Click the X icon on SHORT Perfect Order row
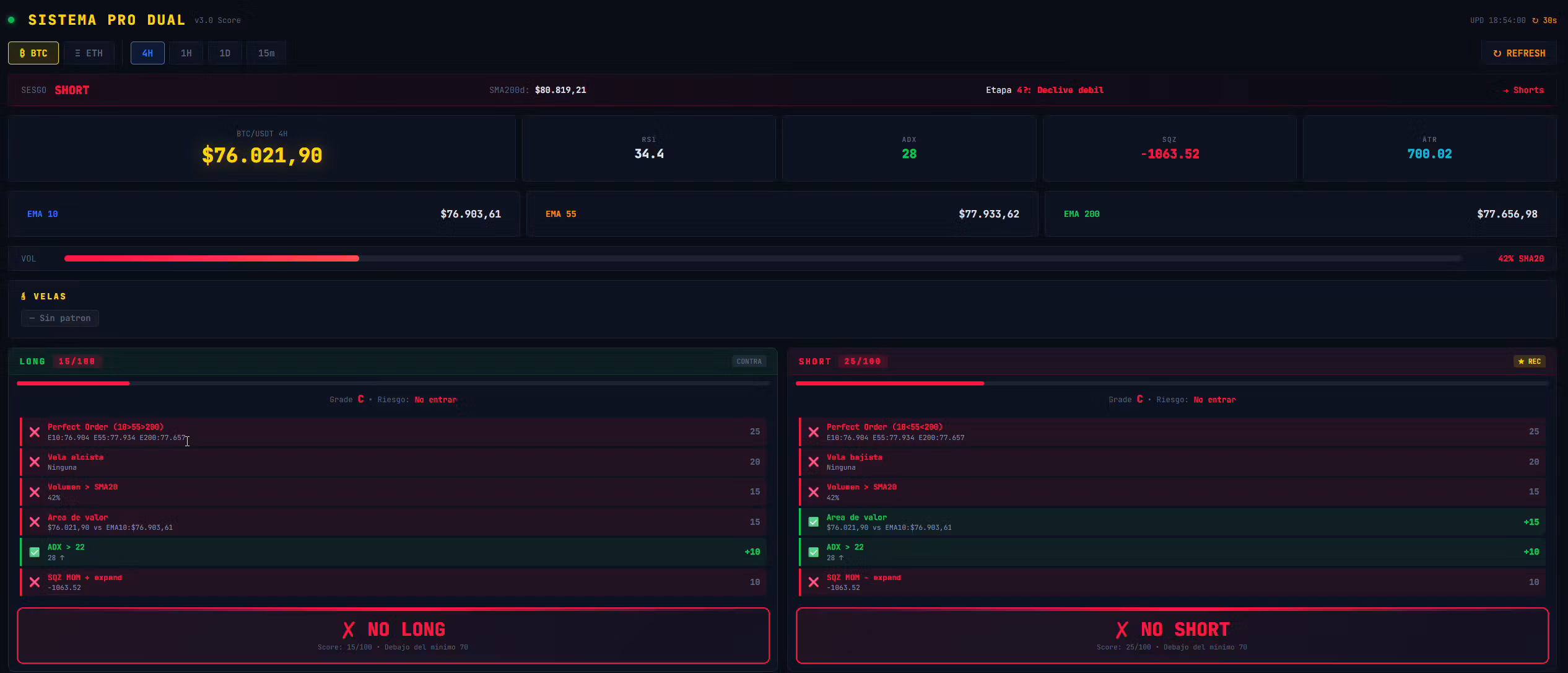The width and height of the screenshot is (1568, 673). pos(814,432)
